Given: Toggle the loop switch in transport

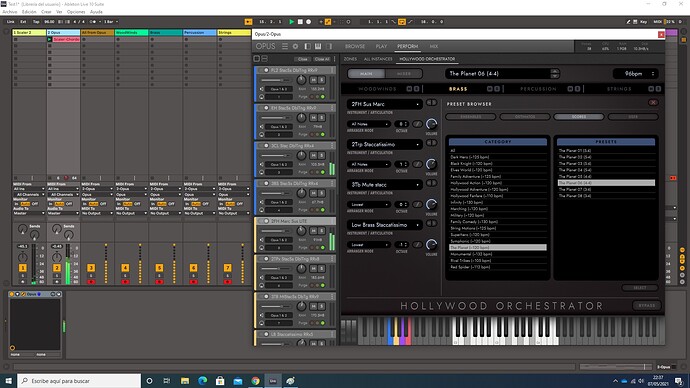Looking at the screenshot, I should (402, 22).
